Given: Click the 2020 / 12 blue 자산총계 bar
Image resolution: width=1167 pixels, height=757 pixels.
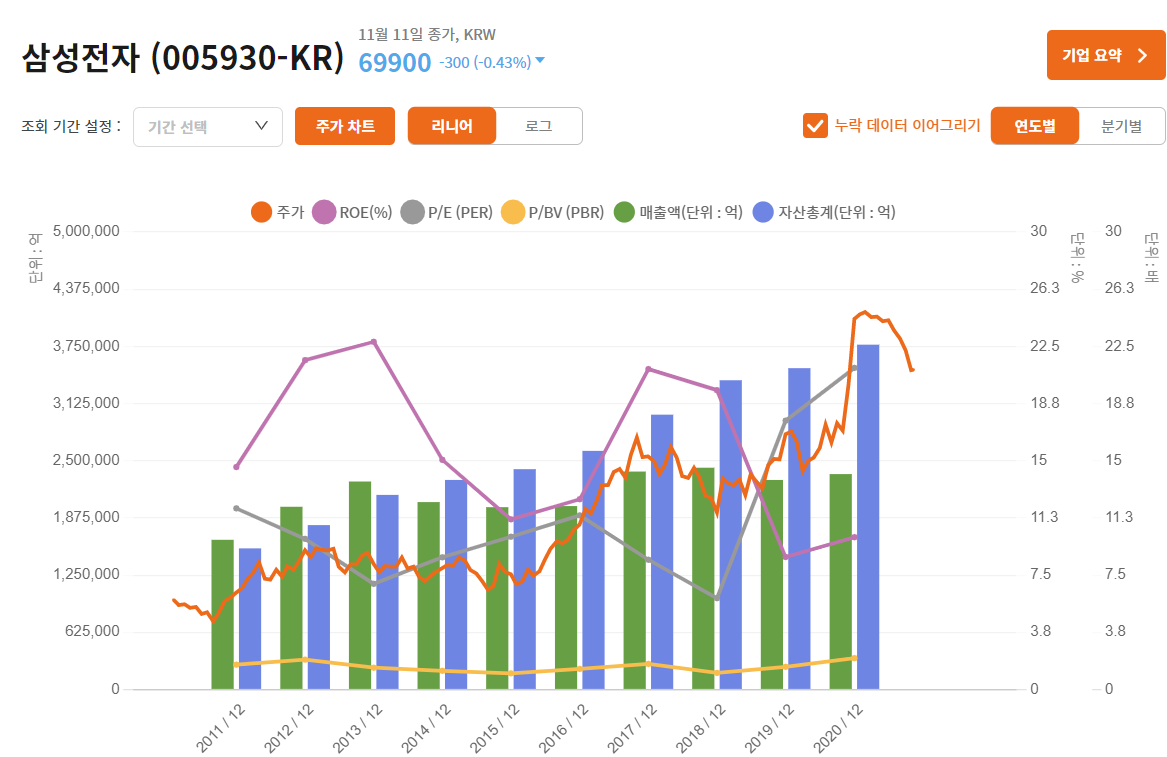Looking at the screenshot, I should tap(868, 517).
